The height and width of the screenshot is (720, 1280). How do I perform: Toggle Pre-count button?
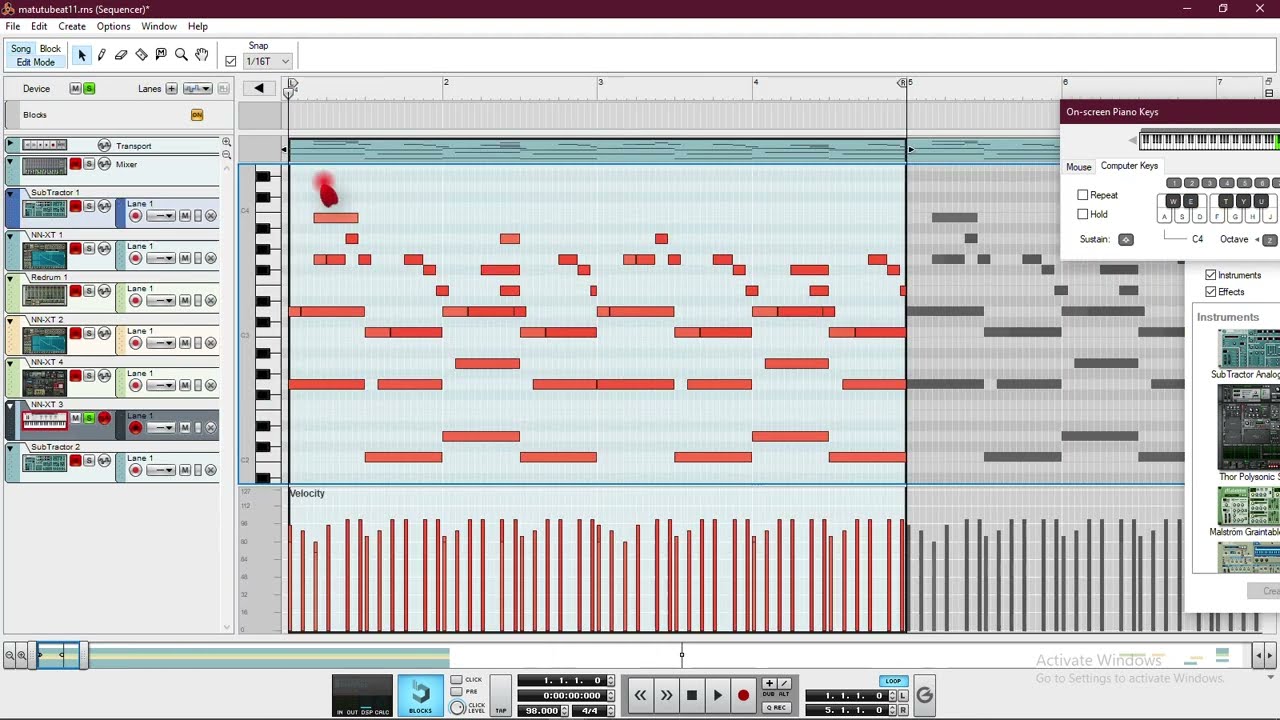(457, 692)
